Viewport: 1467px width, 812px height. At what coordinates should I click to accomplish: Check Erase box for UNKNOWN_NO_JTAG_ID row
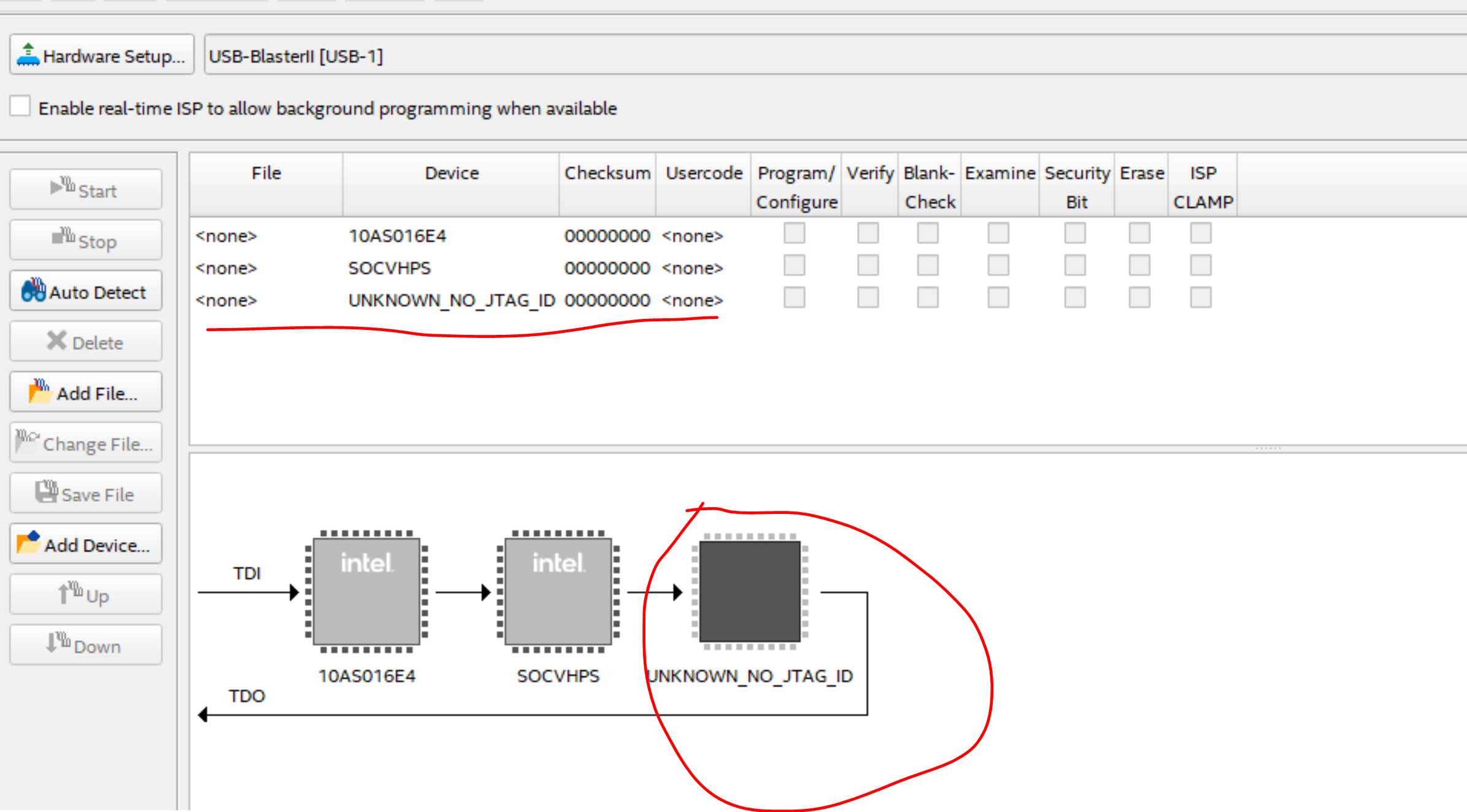[1139, 298]
